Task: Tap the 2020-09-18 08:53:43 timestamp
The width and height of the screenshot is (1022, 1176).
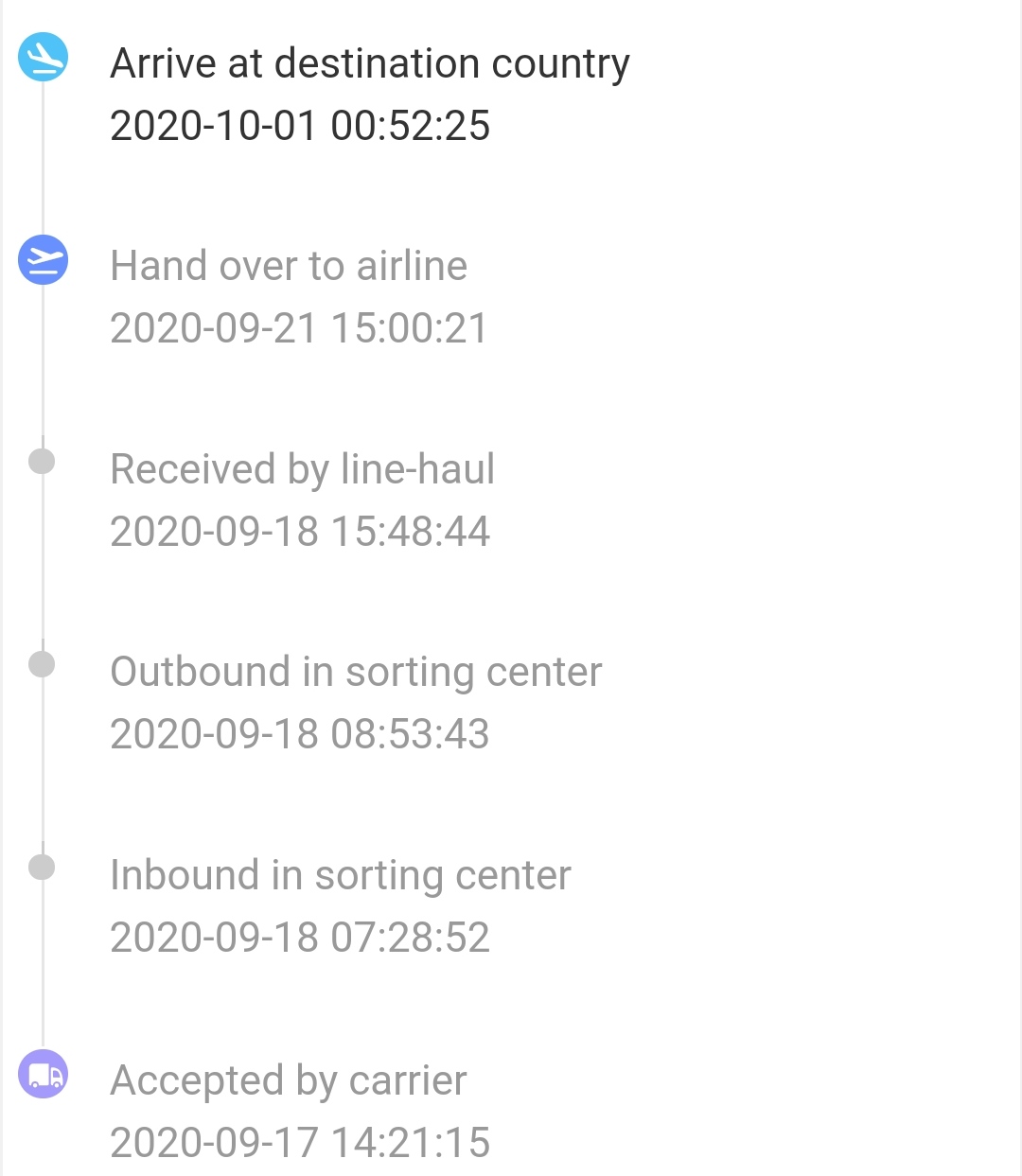Action: click(300, 734)
